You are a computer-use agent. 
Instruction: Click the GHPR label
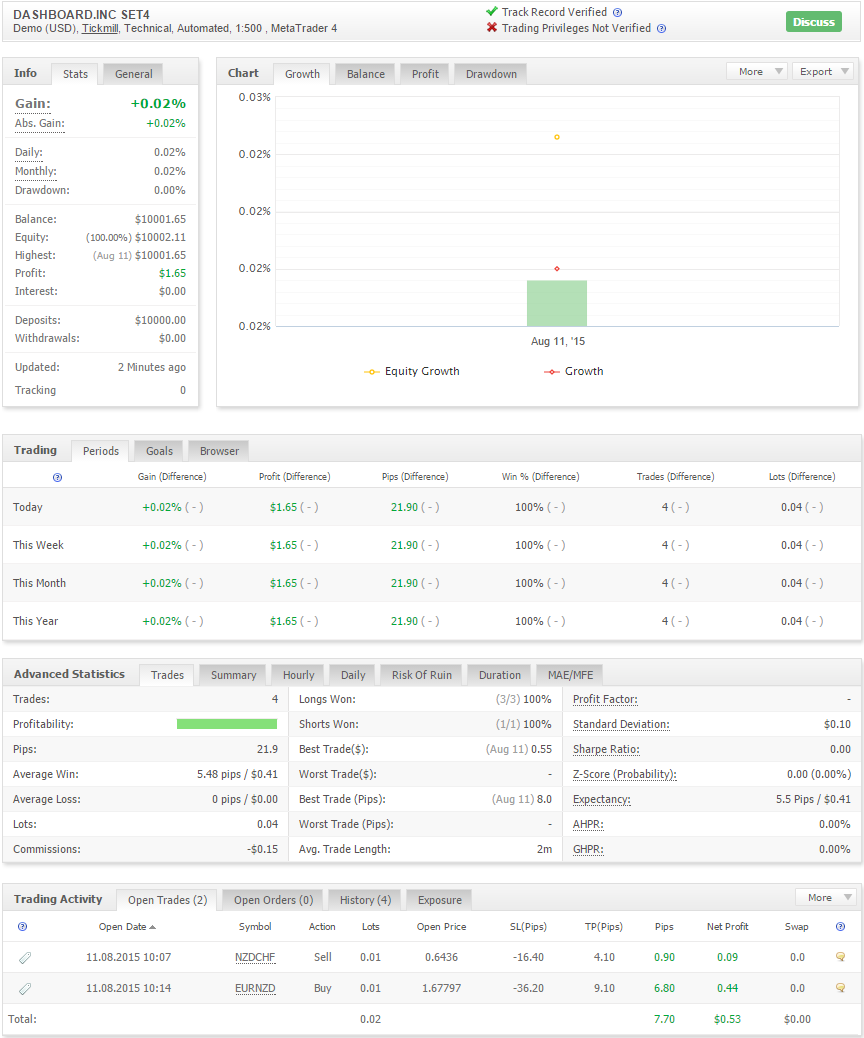click(x=588, y=850)
